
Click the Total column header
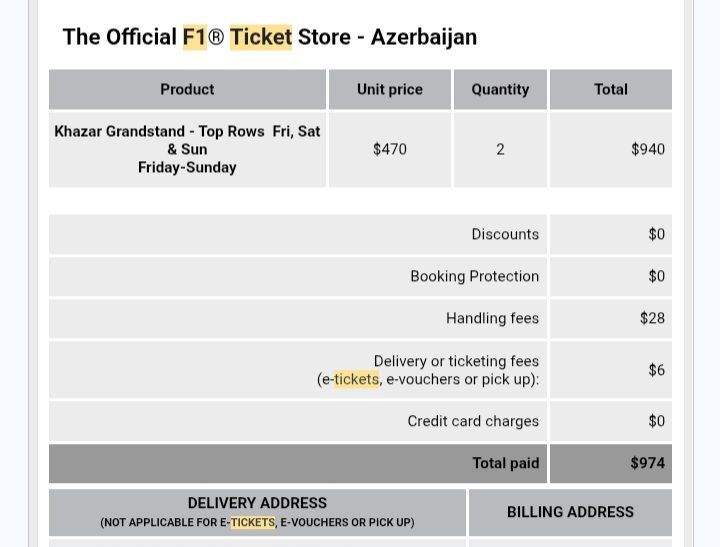611,90
